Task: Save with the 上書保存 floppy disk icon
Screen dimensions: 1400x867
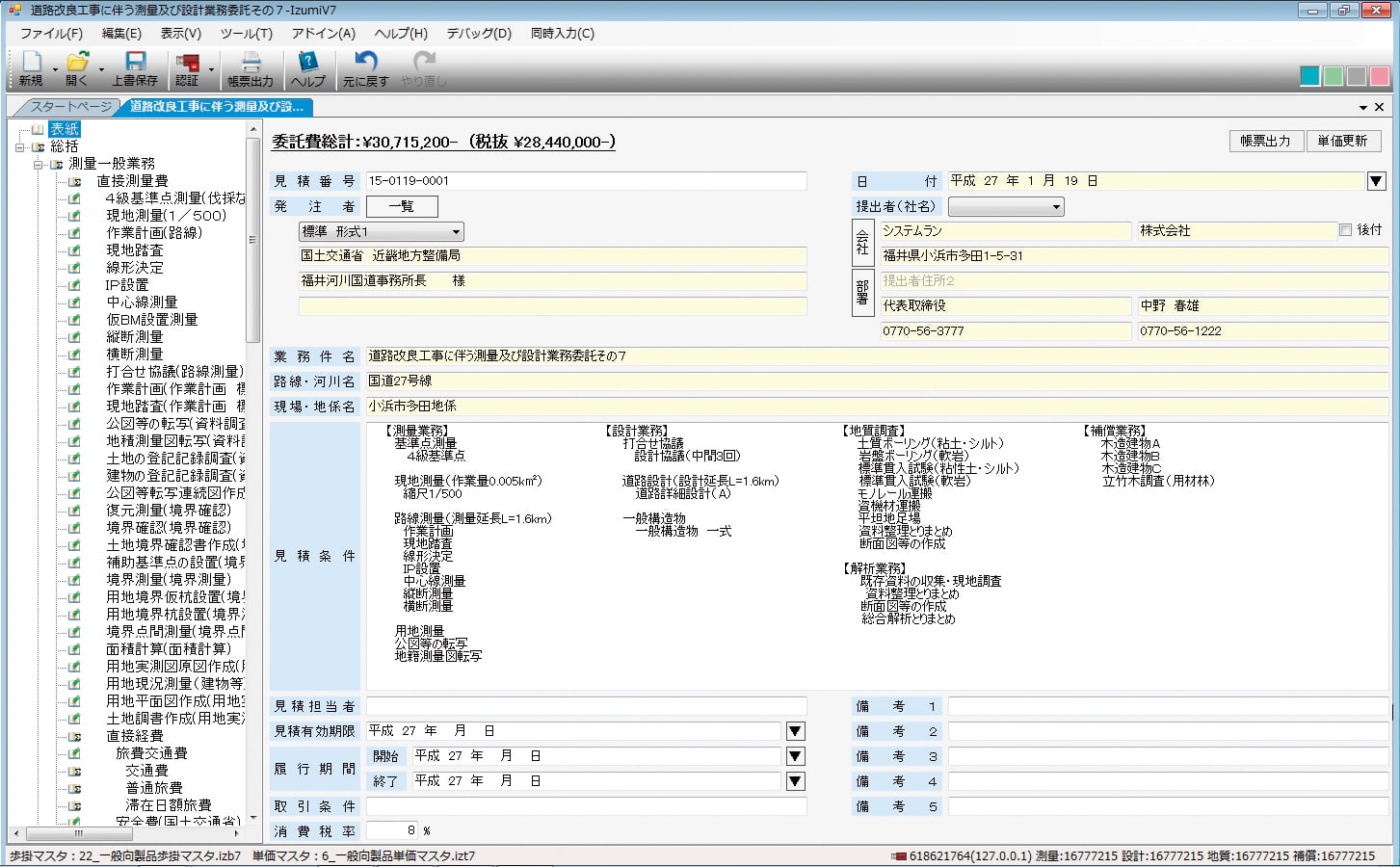Action: [134, 69]
